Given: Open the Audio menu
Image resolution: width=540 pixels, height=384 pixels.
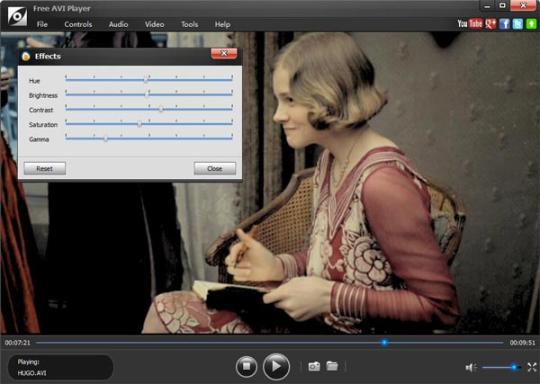Looking at the screenshot, I should click(x=118, y=24).
